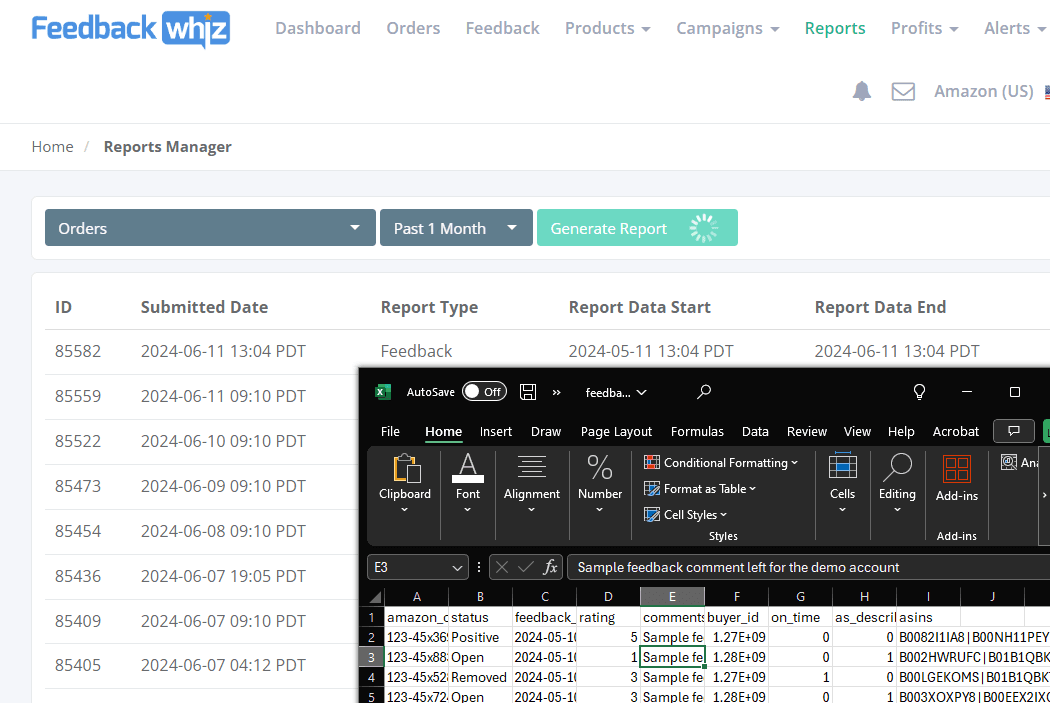Maximize the Excel window
Viewport: 1050px width, 703px height.
[1015, 392]
